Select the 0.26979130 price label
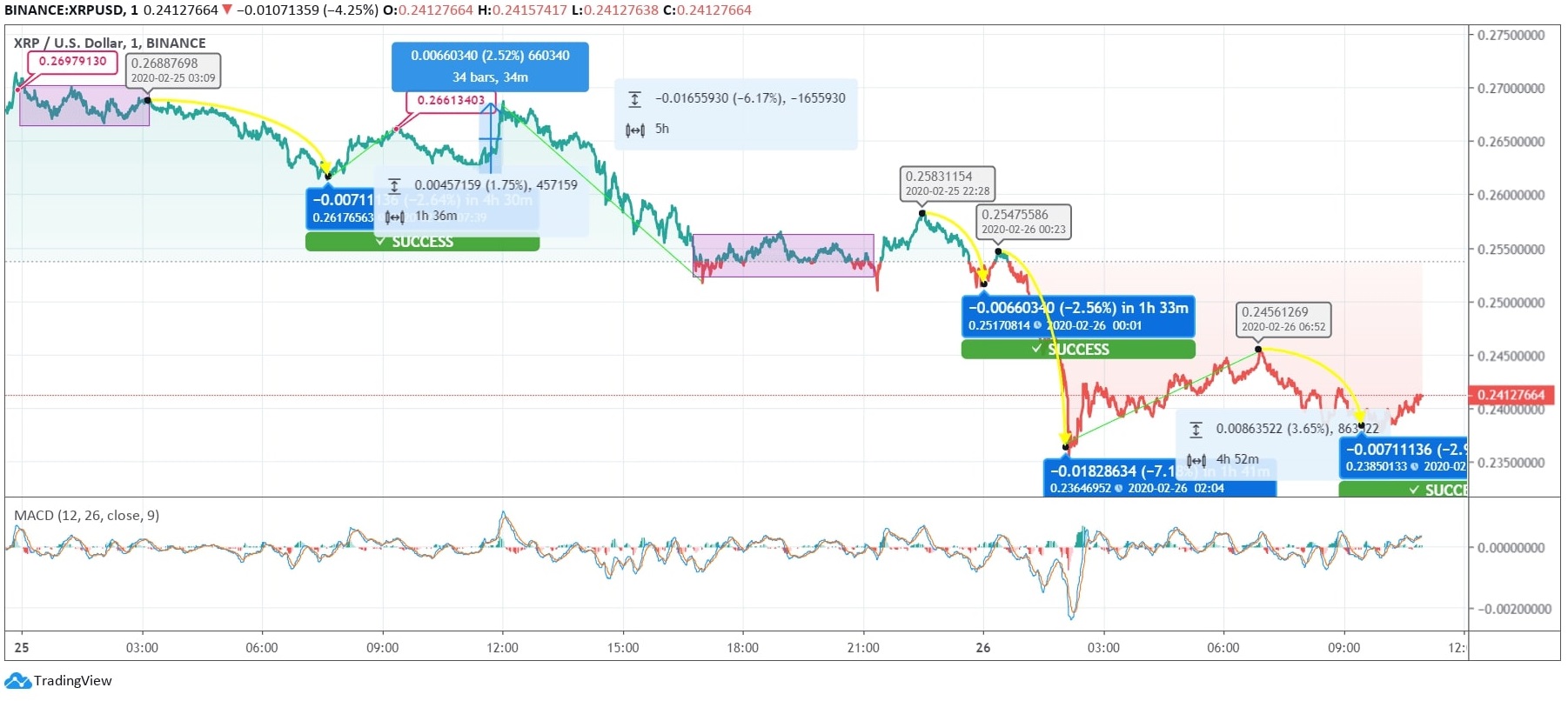This screenshot has width=1568, height=701. [x=72, y=62]
